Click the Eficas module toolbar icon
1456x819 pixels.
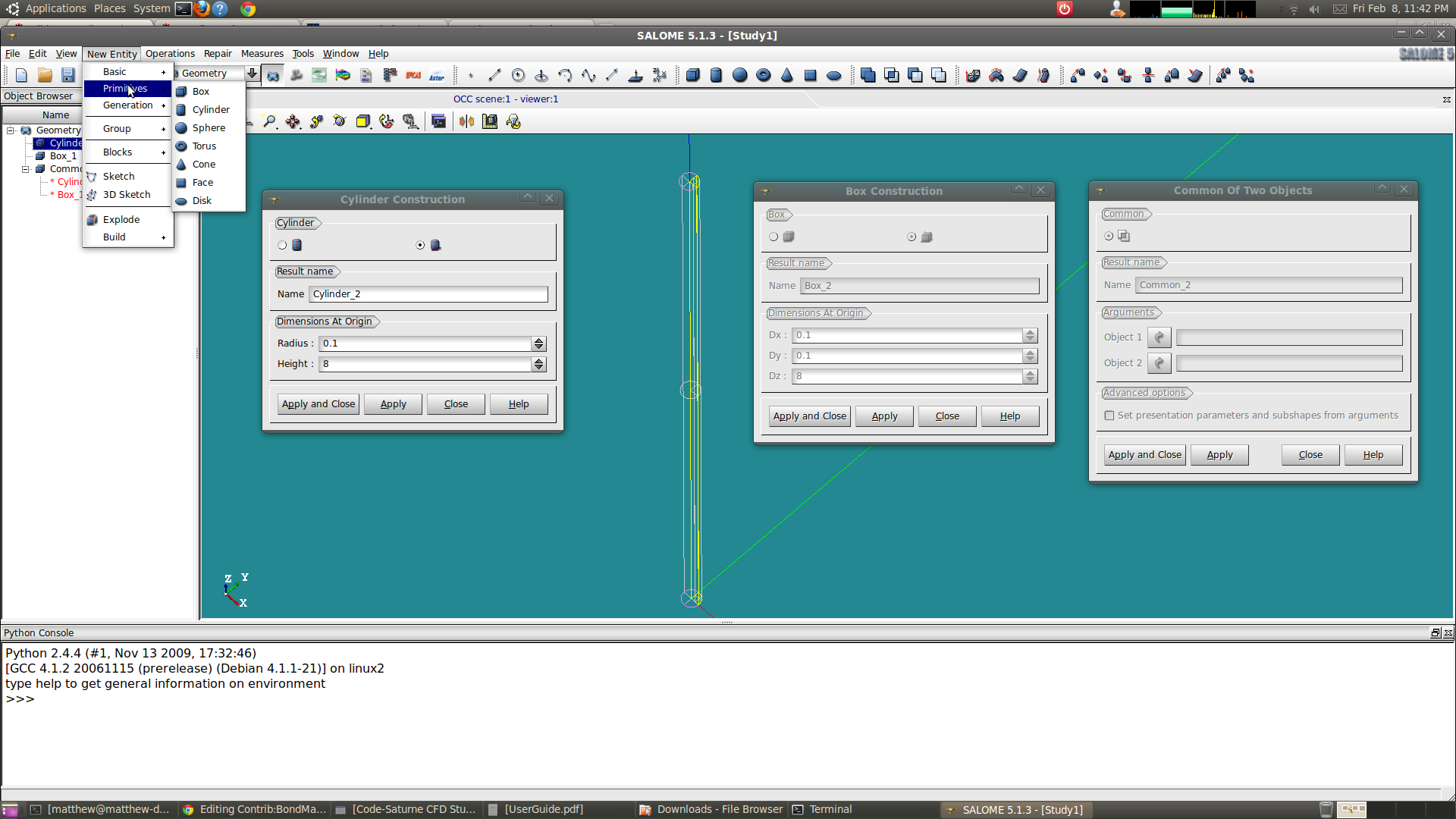tap(413, 75)
